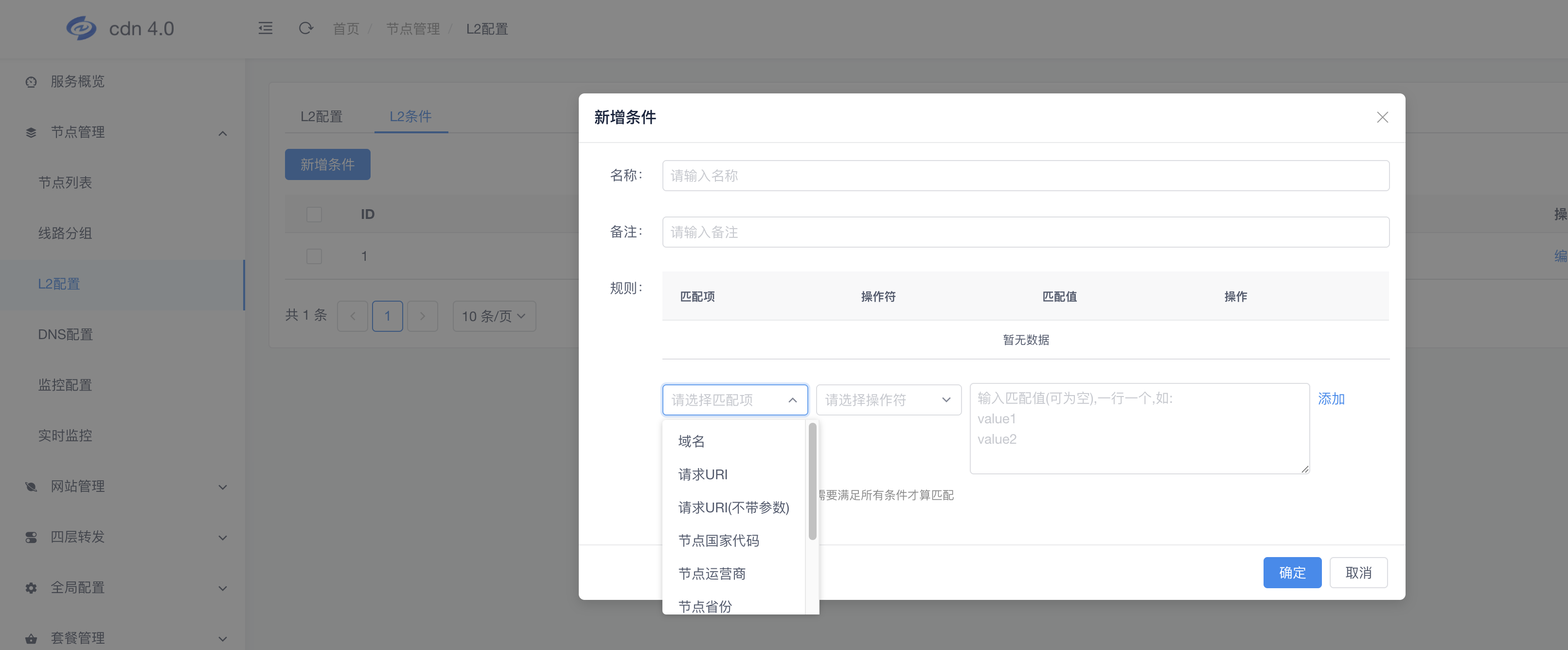Click the 套餐管理 basket icon
Image resolution: width=1568 pixels, height=650 pixels.
tap(31, 638)
